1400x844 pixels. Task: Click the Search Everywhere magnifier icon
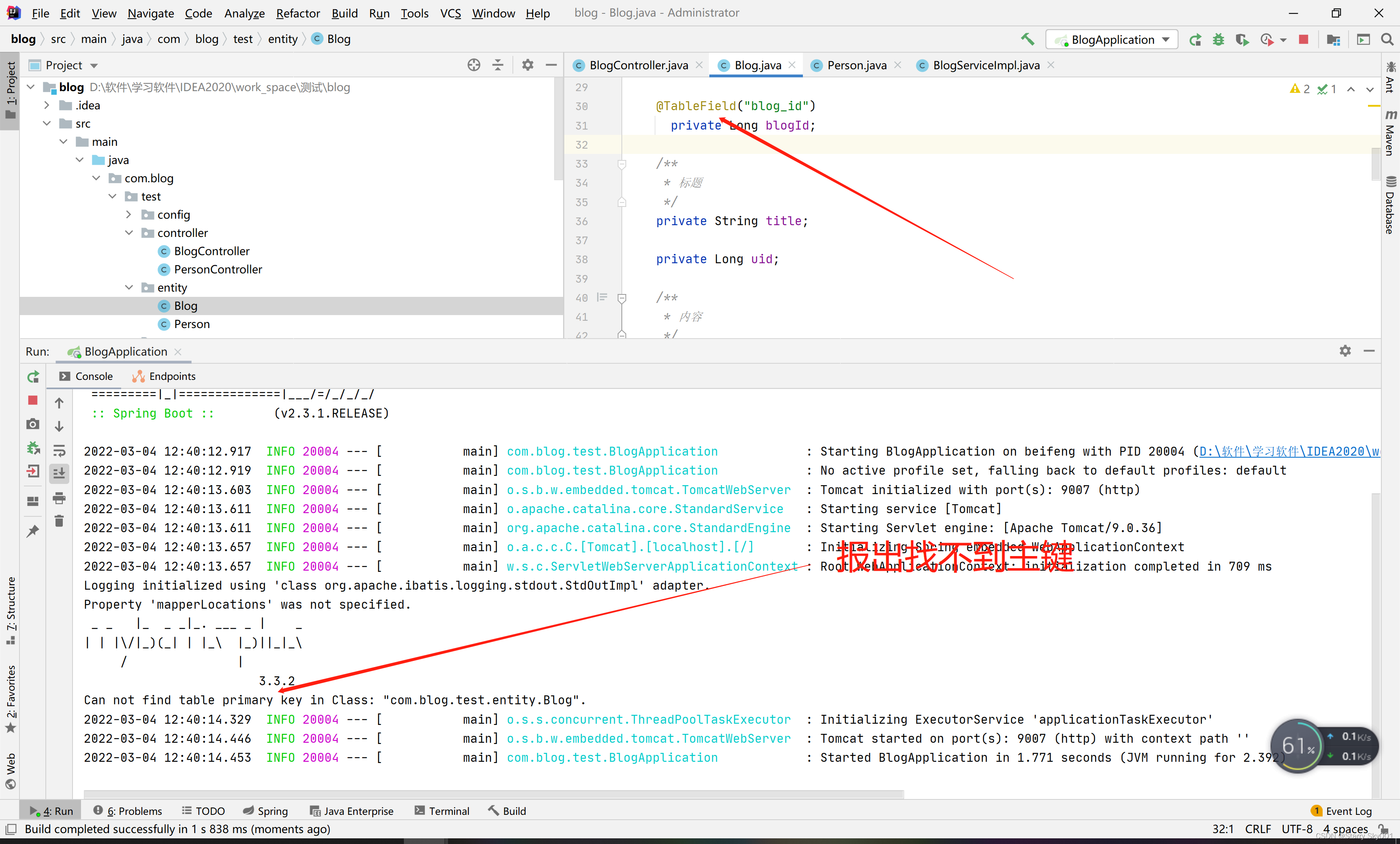click(x=1387, y=39)
